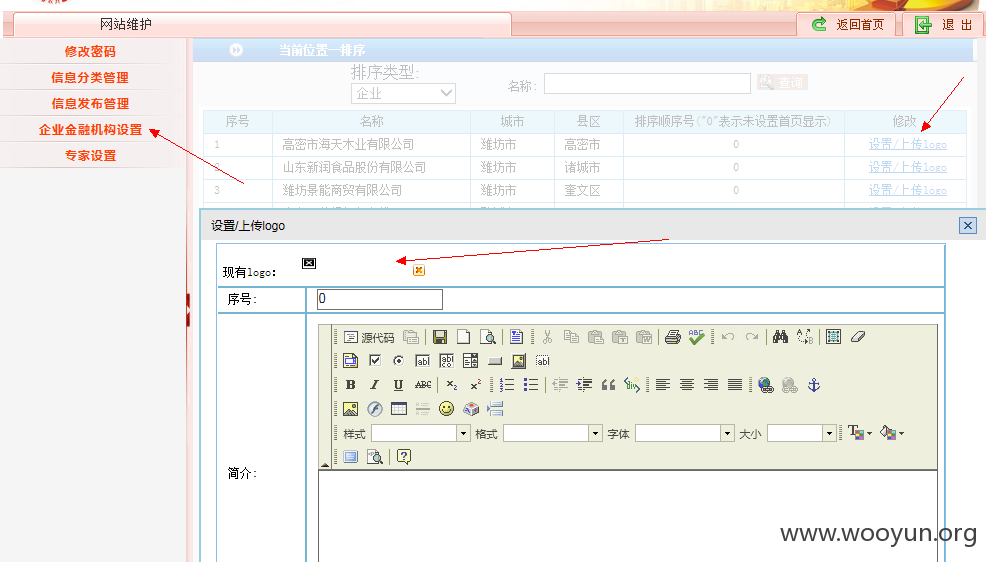Insert Flash with the Flash icon
Screen dimensions: 986x562
375,409
